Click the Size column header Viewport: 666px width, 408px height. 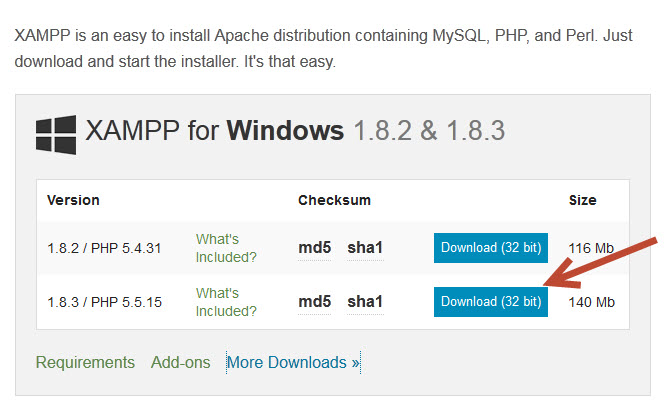(582, 200)
